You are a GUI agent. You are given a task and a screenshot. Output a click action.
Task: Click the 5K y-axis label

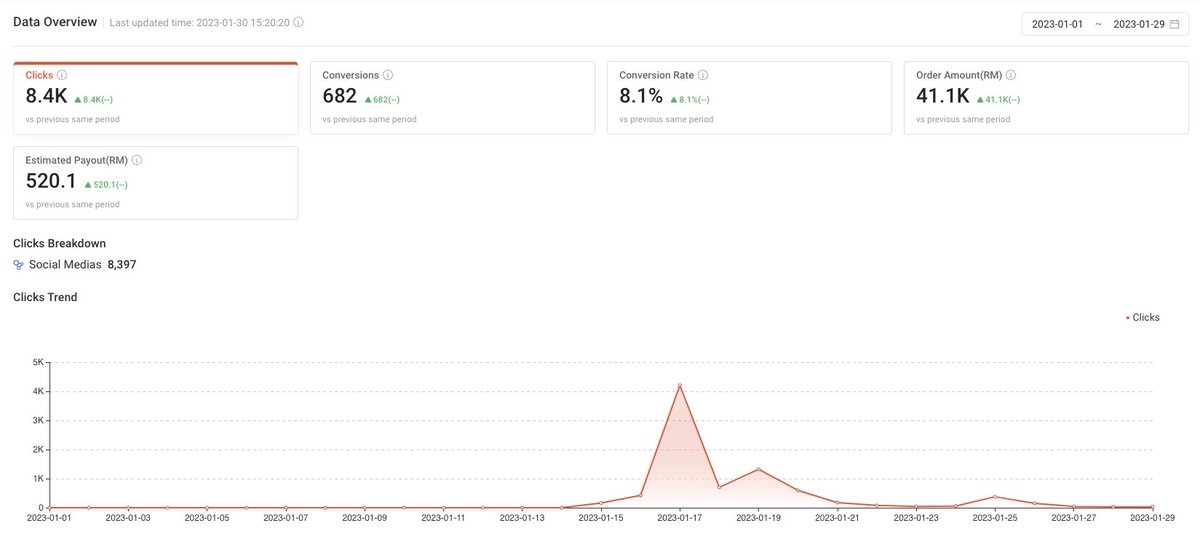click(38, 362)
